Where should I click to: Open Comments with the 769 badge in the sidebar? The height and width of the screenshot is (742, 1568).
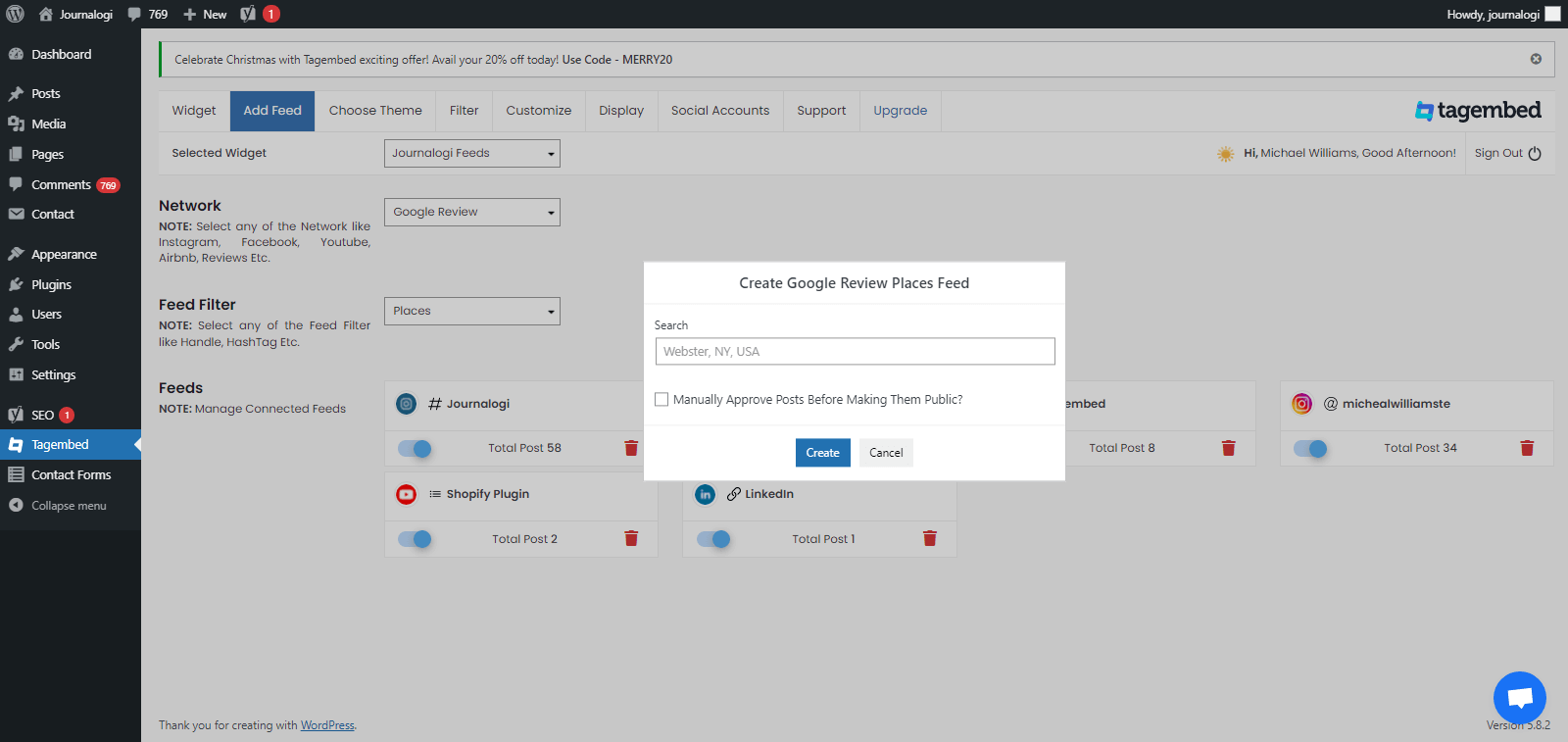(x=71, y=184)
